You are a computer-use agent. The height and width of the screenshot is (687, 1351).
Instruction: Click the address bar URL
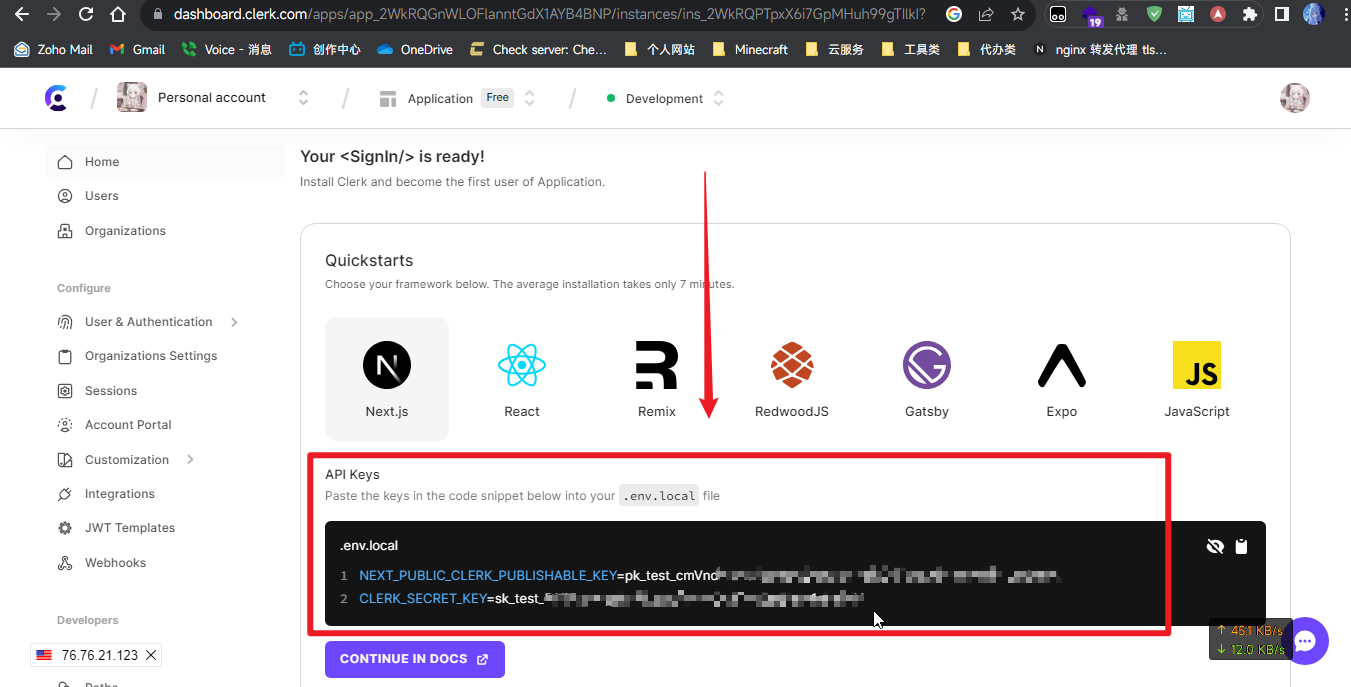pyautogui.click(x=549, y=14)
